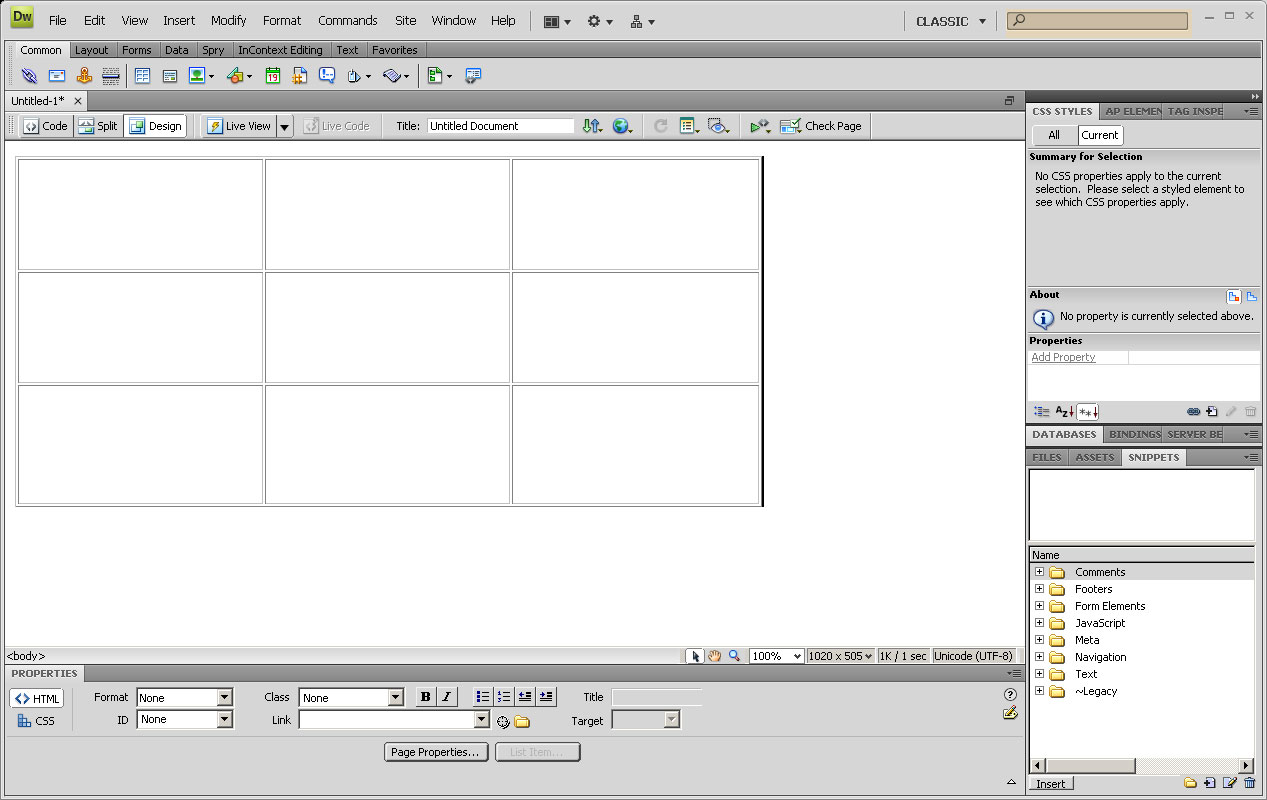Click the Email Link envelope icon
Screen dimensions: 1267x800
click(57, 76)
